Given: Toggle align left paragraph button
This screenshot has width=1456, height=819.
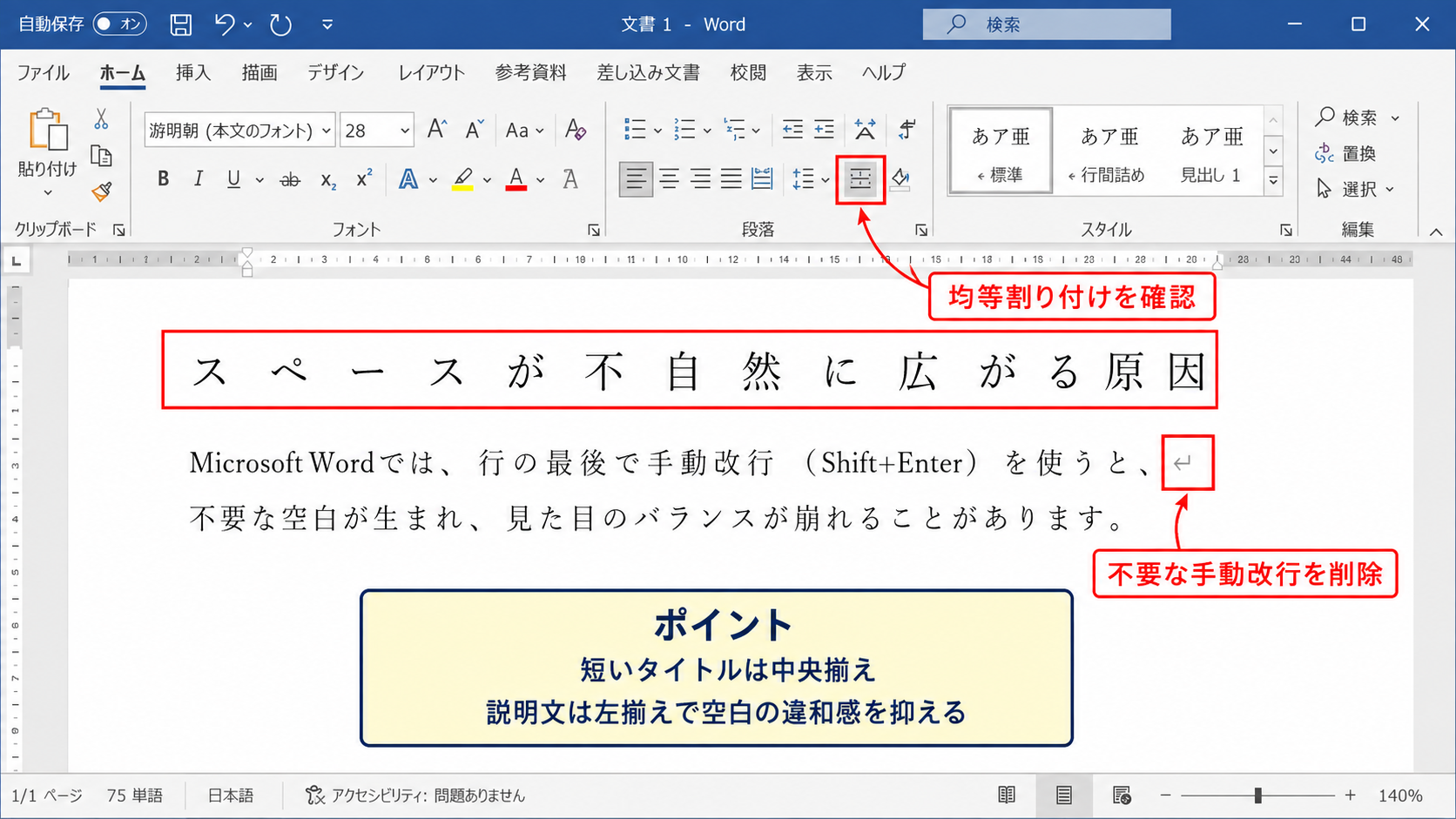Looking at the screenshot, I should pyautogui.click(x=636, y=179).
